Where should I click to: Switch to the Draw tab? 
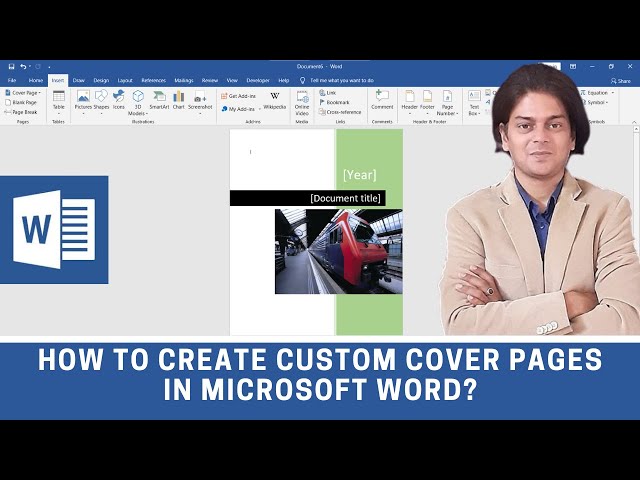click(x=79, y=80)
